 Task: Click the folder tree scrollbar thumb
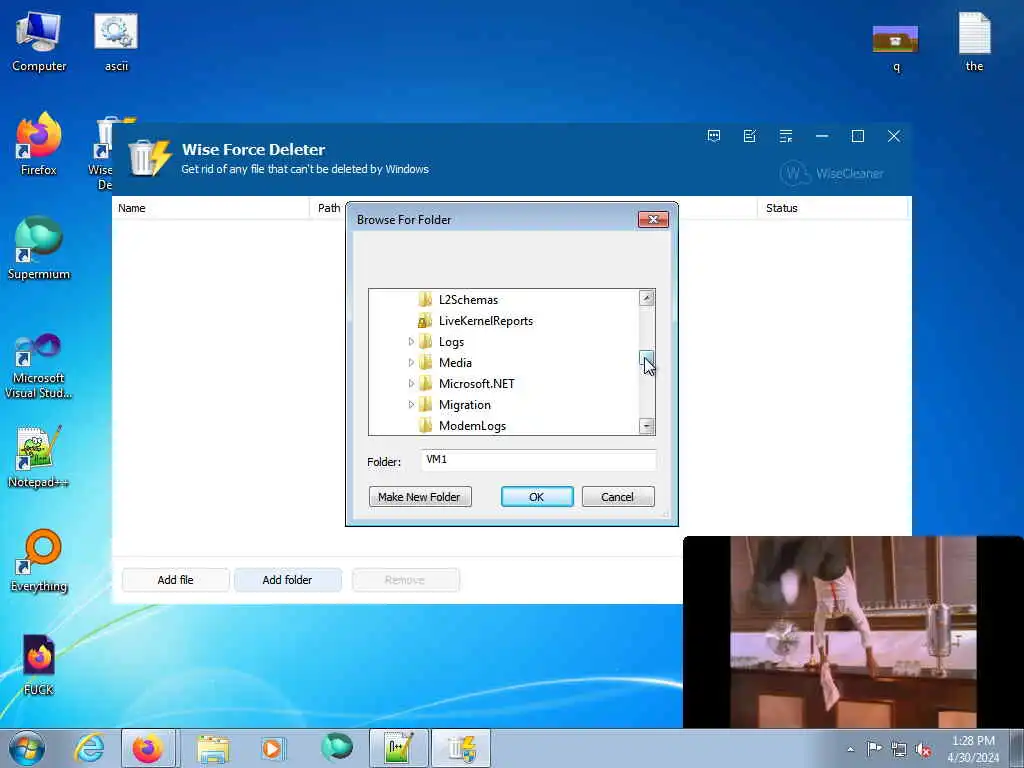[x=647, y=358]
